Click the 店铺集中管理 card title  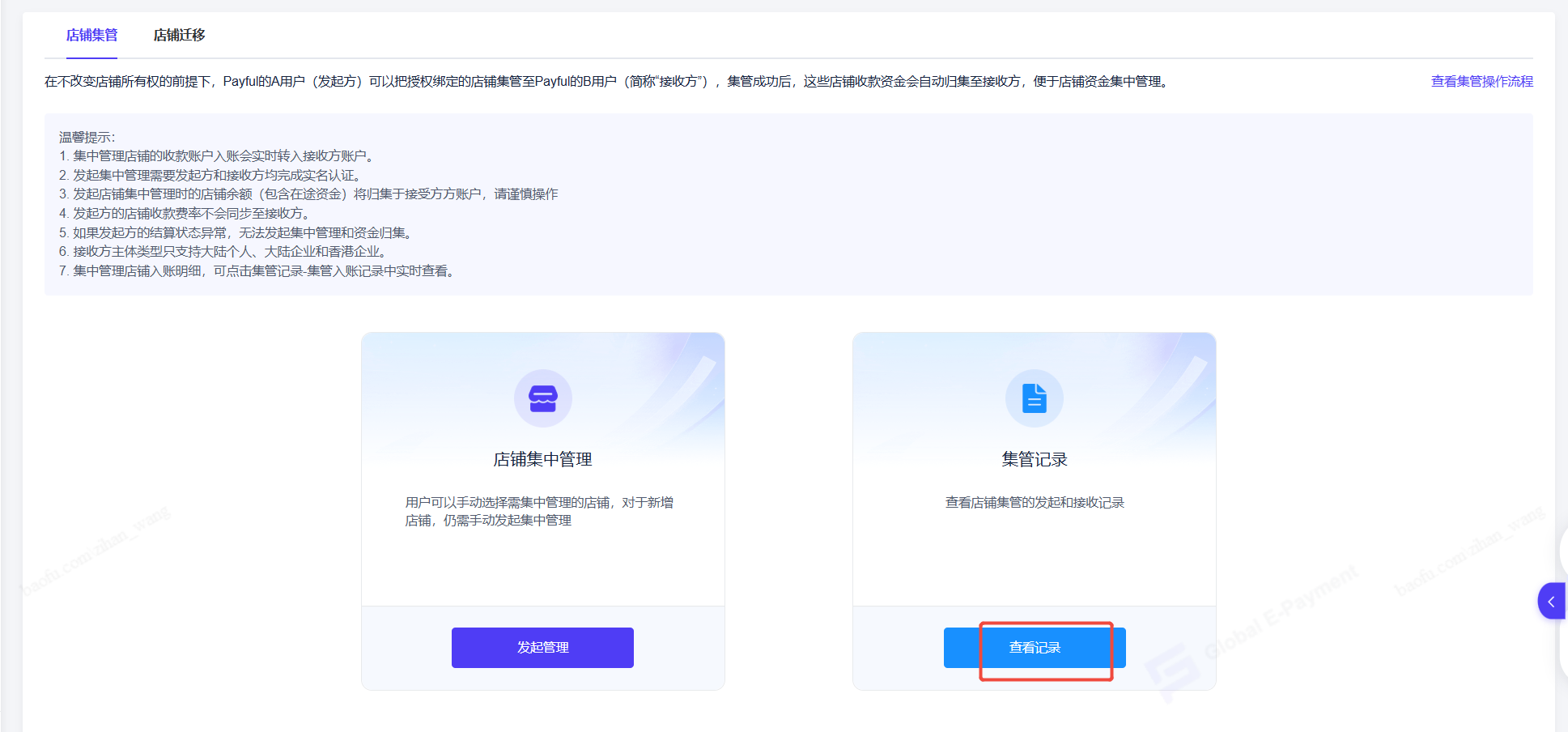542,459
